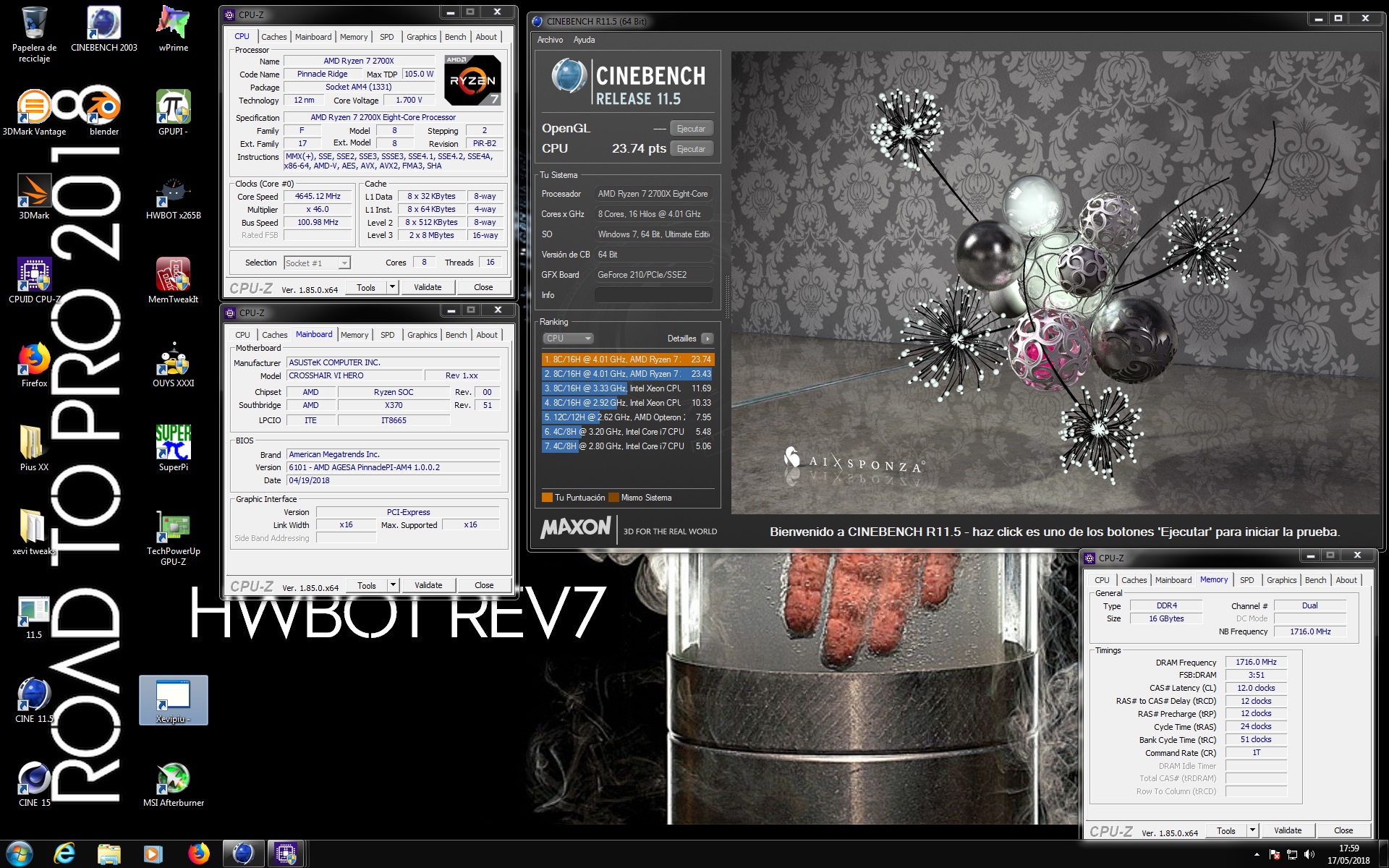Show hidden tray icons arrow
Image resolution: width=1389 pixels, height=868 pixels.
[1257, 854]
